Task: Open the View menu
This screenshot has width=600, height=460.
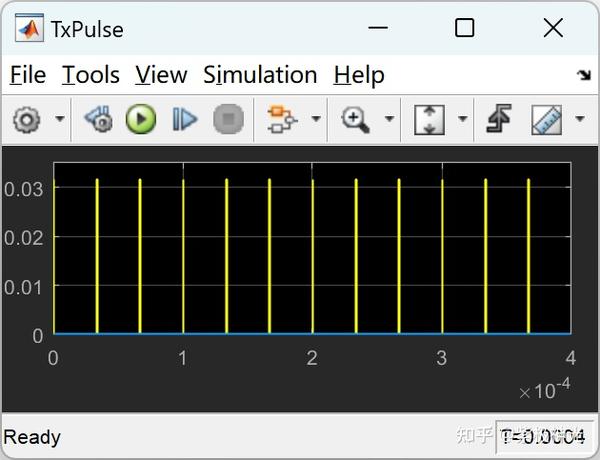Action: (161, 75)
